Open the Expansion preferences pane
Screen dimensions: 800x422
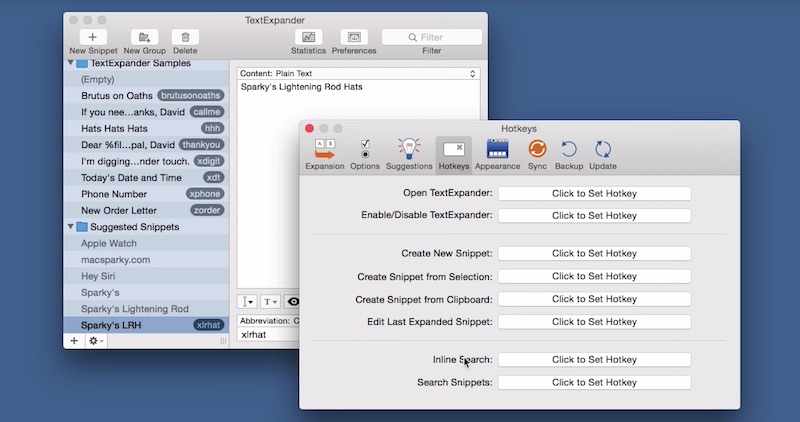click(x=324, y=154)
